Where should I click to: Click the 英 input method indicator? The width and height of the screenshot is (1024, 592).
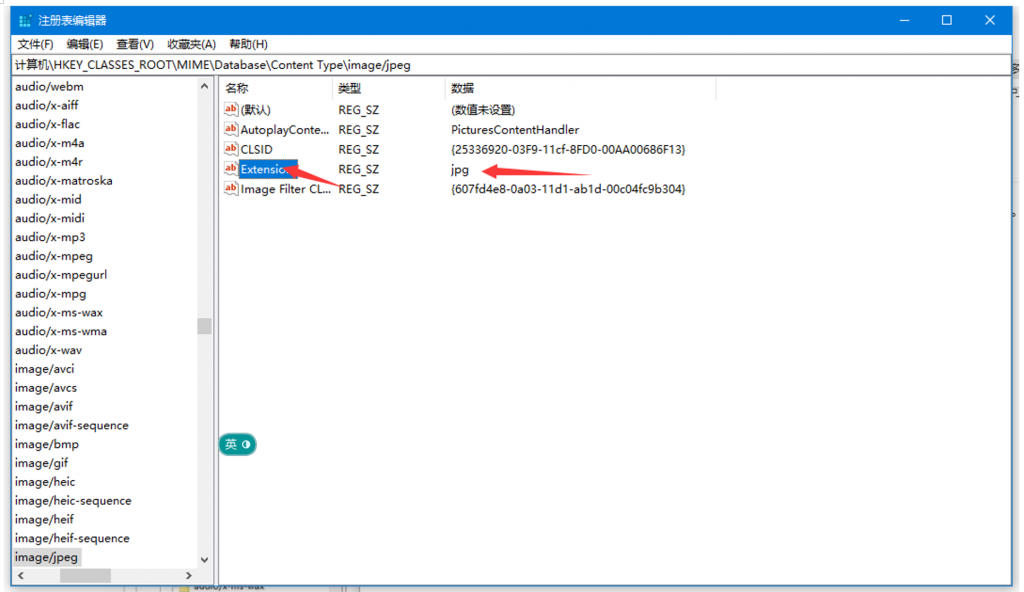coord(229,443)
